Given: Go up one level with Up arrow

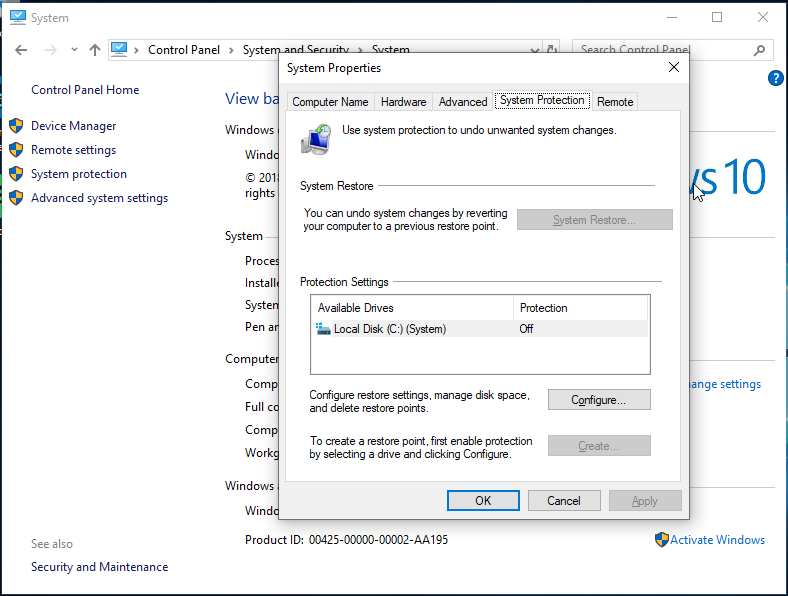Looking at the screenshot, I should [x=95, y=50].
